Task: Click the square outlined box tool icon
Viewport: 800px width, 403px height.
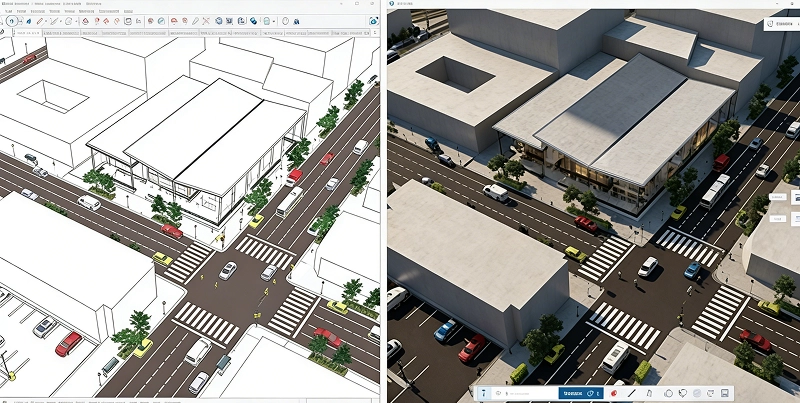Action: [128, 21]
